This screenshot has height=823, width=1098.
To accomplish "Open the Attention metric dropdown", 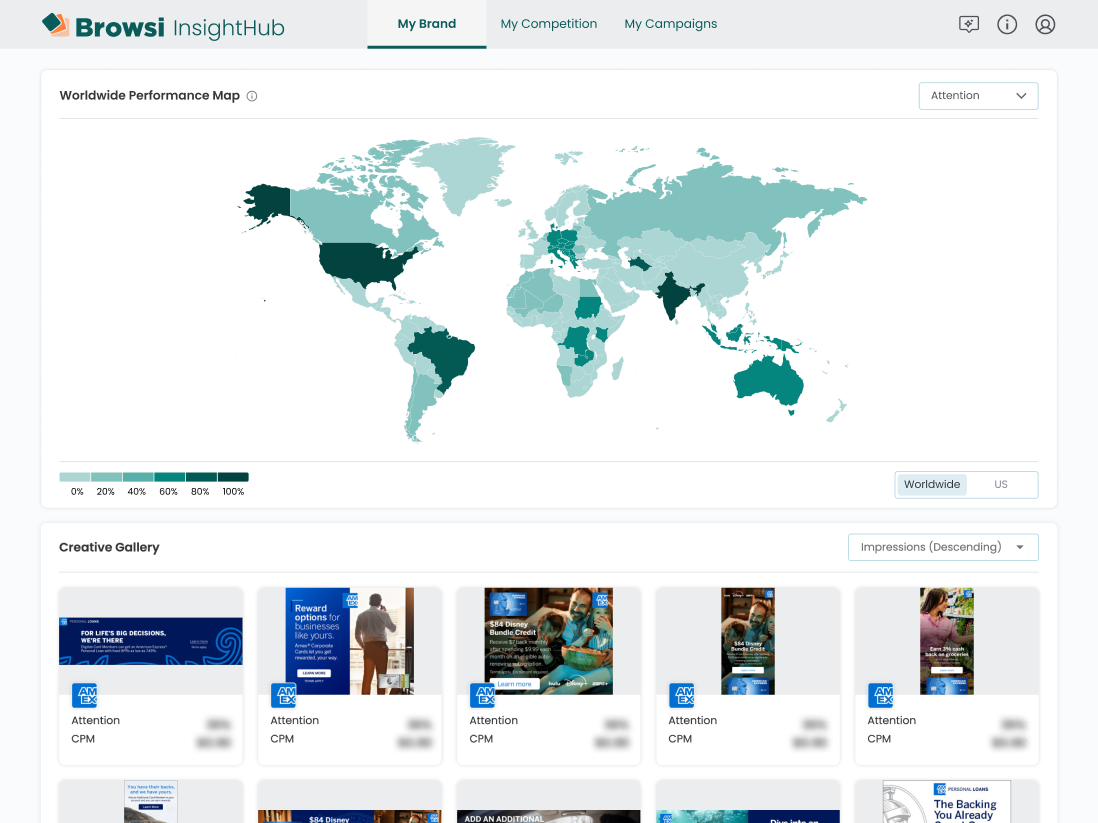I will pos(978,96).
